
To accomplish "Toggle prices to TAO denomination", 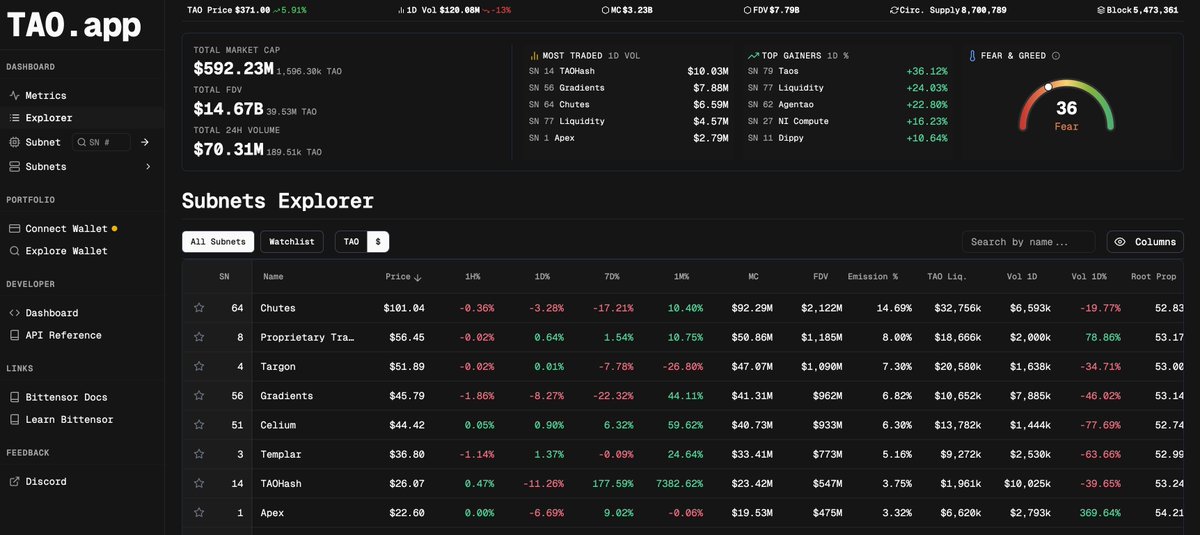I will [x=351, y=241].
